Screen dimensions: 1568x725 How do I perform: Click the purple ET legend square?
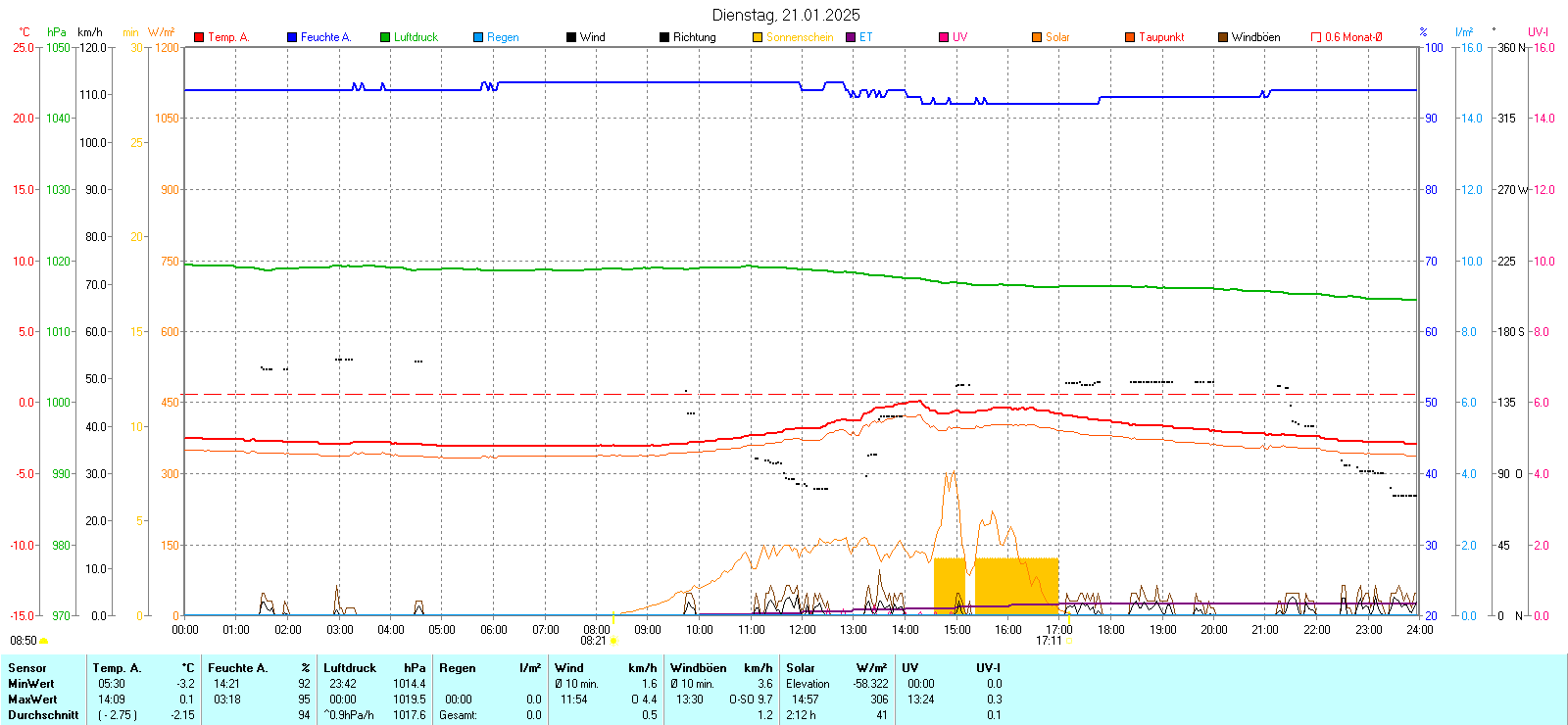coord(851,37)
